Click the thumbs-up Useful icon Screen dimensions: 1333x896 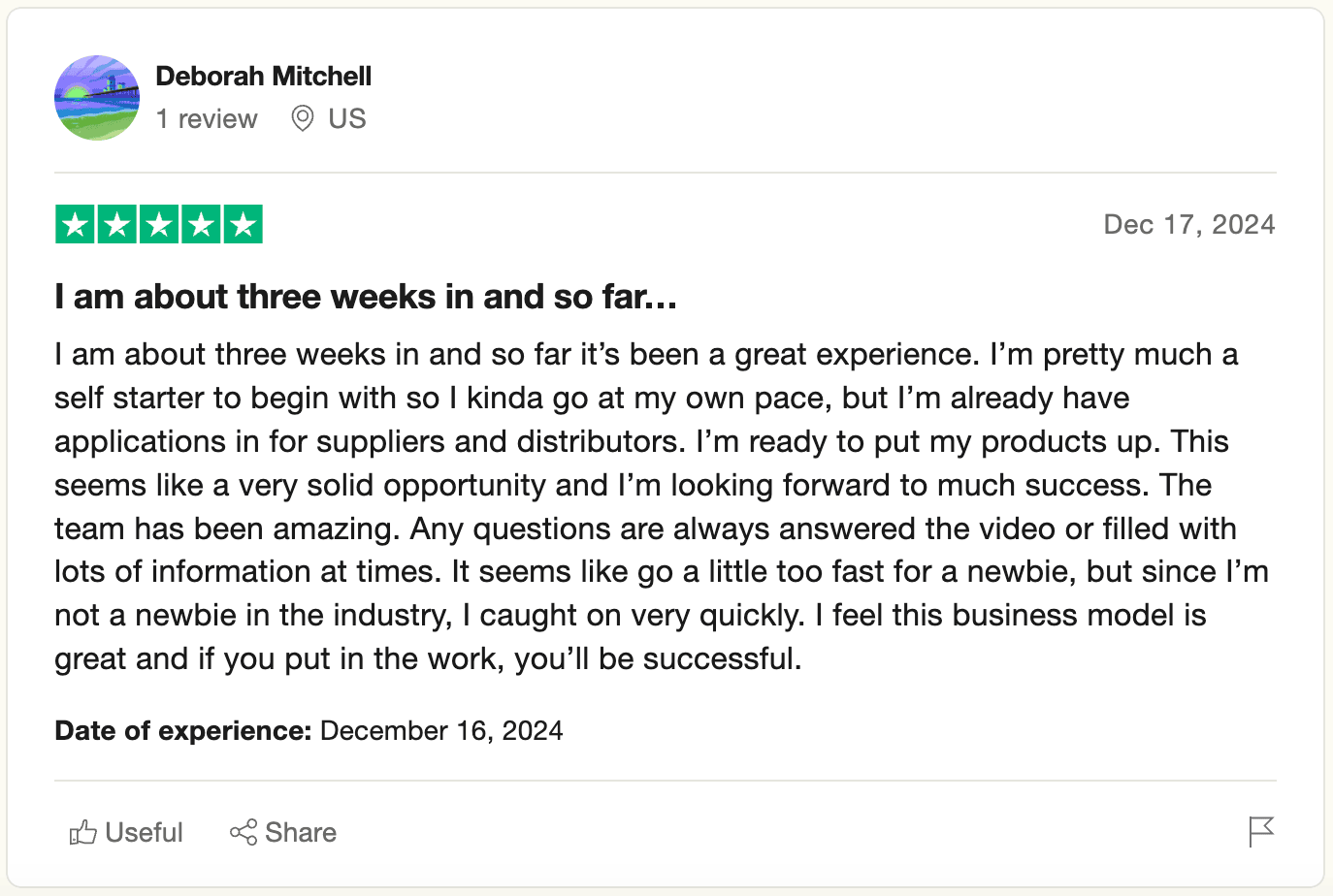[83, 832]
